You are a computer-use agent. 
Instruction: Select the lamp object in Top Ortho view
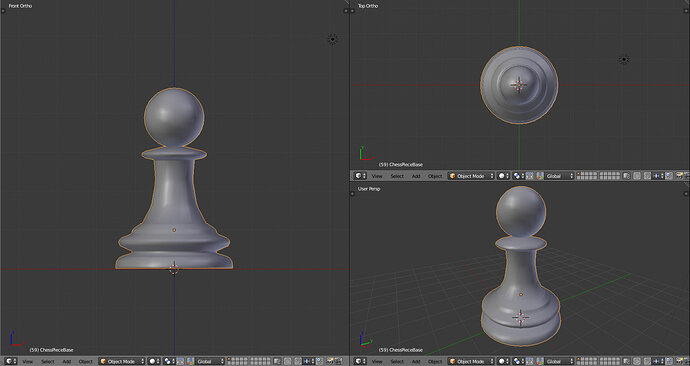(624, 59)
